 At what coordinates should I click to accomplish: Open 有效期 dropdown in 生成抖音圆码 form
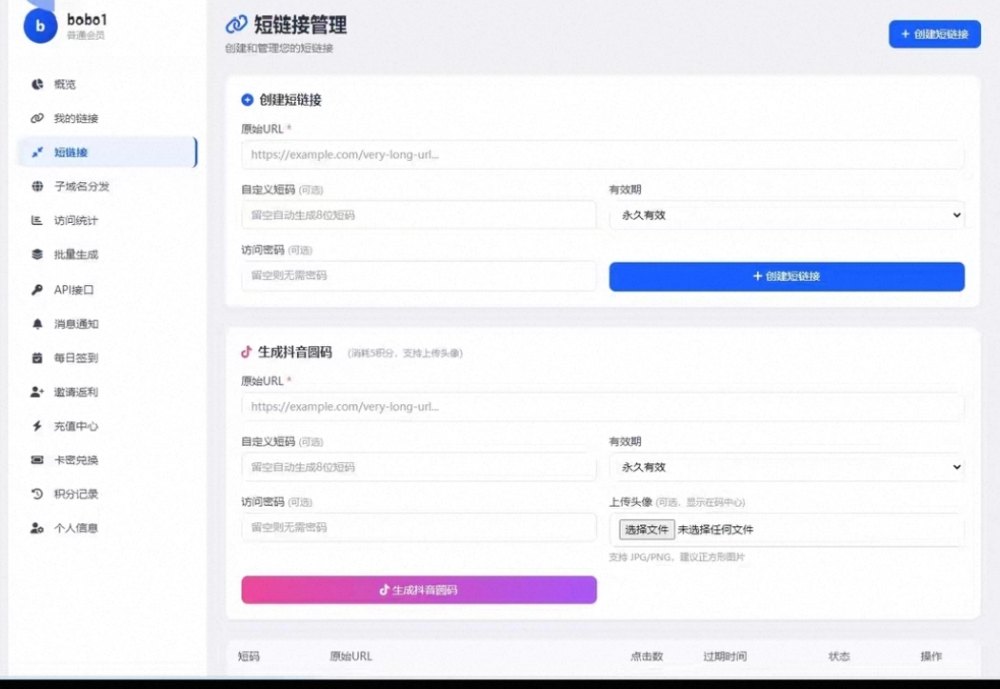click(786, 467)
